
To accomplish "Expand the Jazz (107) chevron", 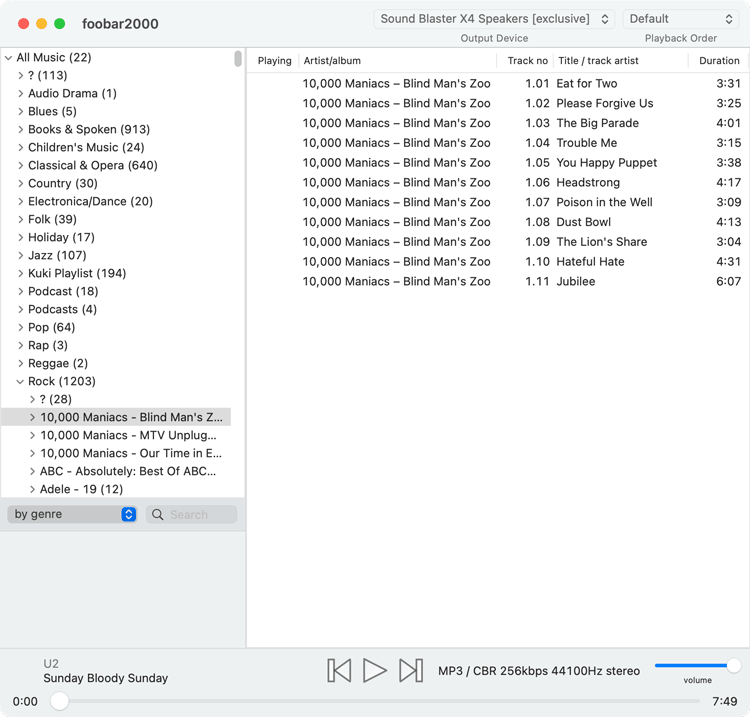I will [x=21, y=255].
